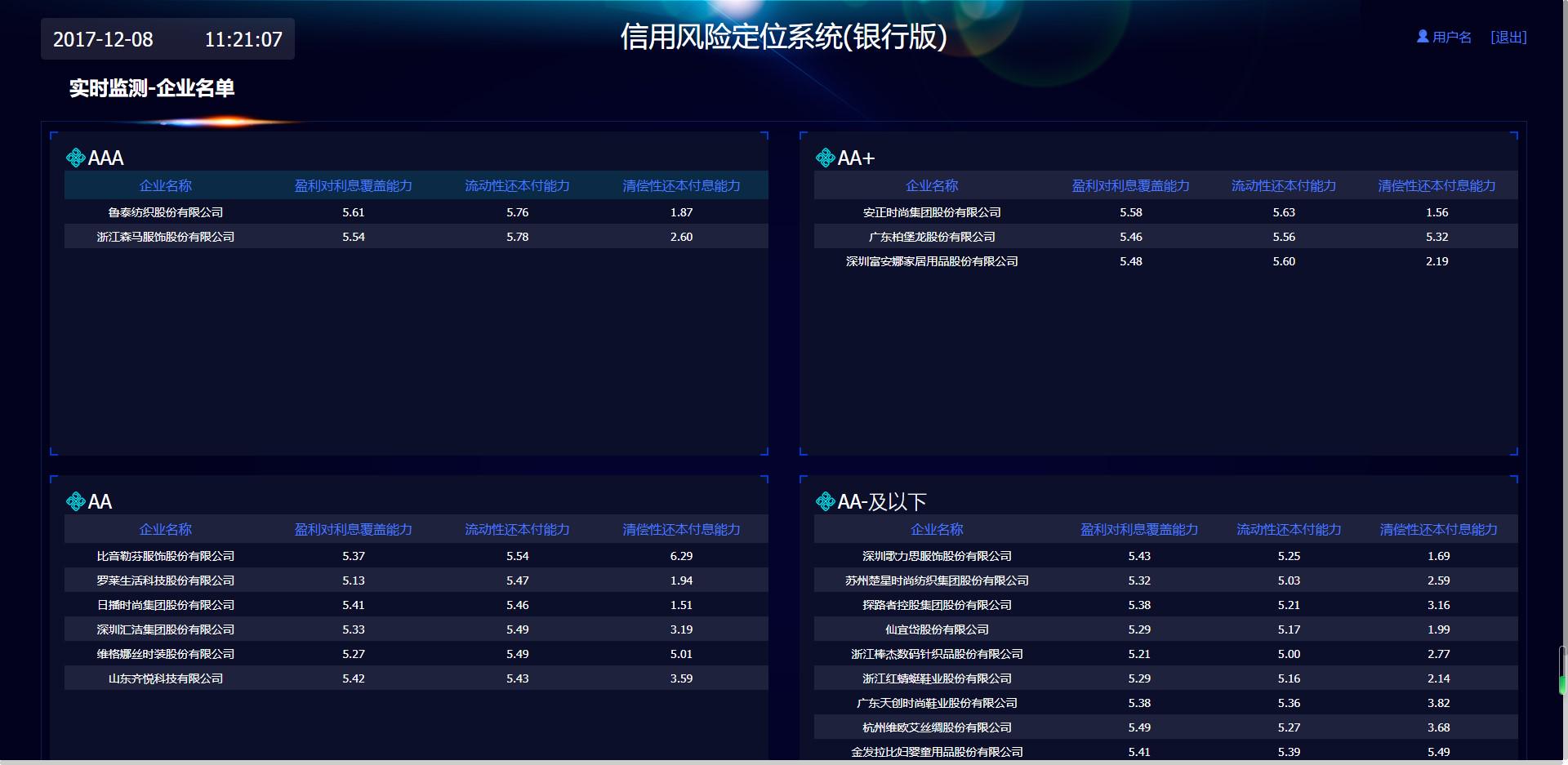Click AA-及以下 table's 盈利对利息覆盖能力 header
This screenshot has width=1568, height=765.
(1139, 530)
